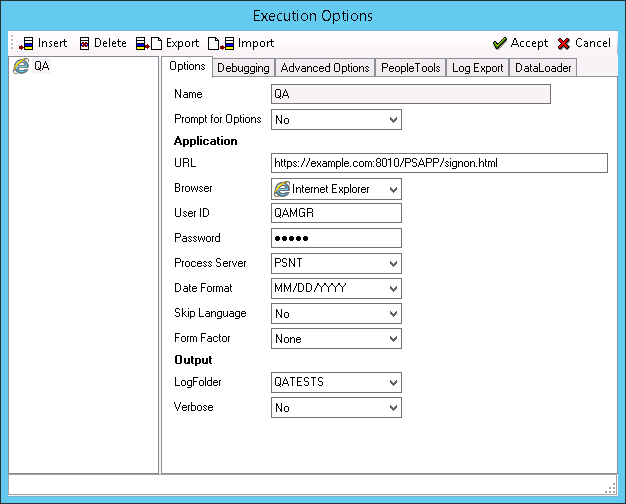Viewport: 626px width, 504px height.
Task: Select the QA entry's Internet Explorer icon in the left list
Action: [21, 66]
